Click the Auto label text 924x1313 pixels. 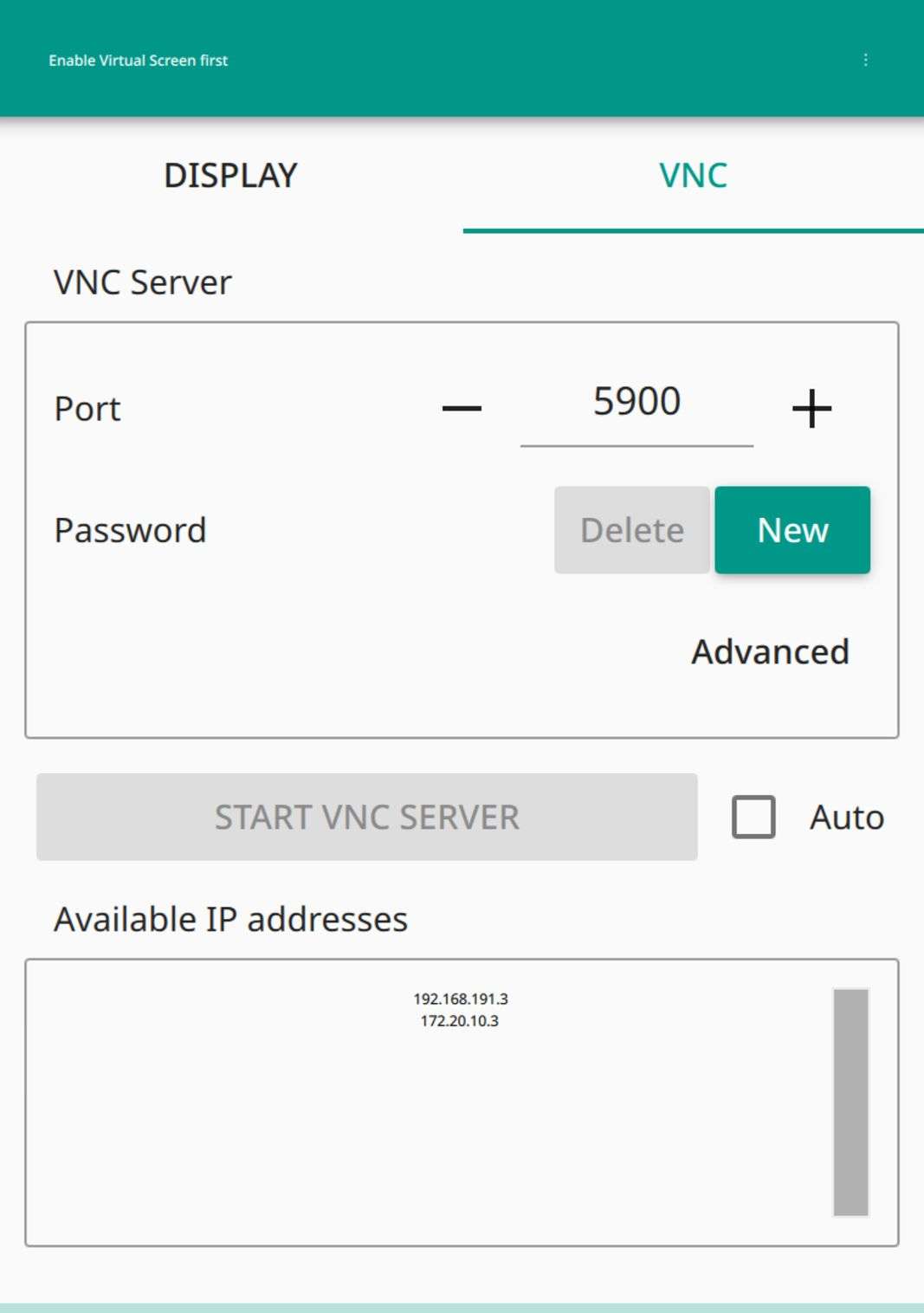[846, 818]
